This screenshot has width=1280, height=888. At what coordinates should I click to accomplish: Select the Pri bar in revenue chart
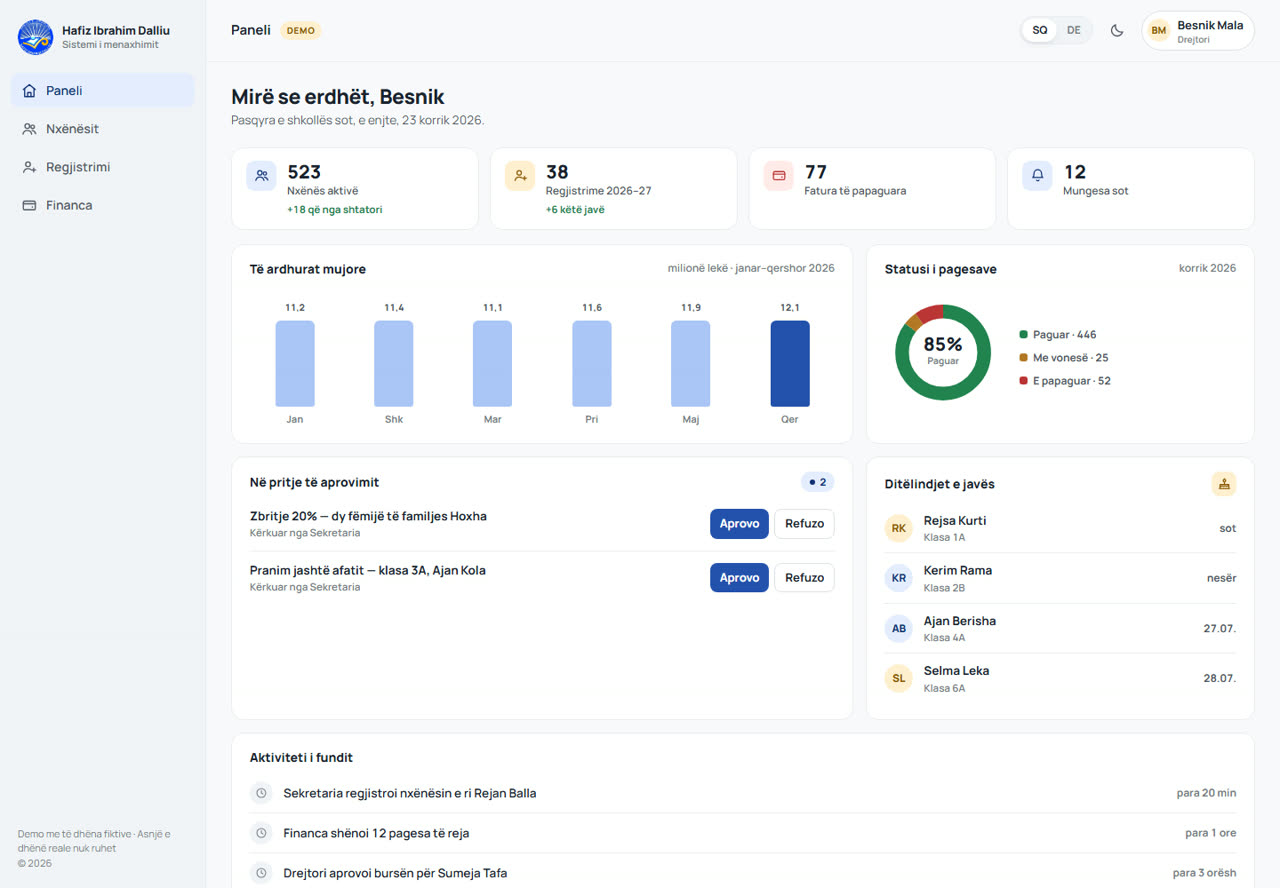(x=592, y=363)
